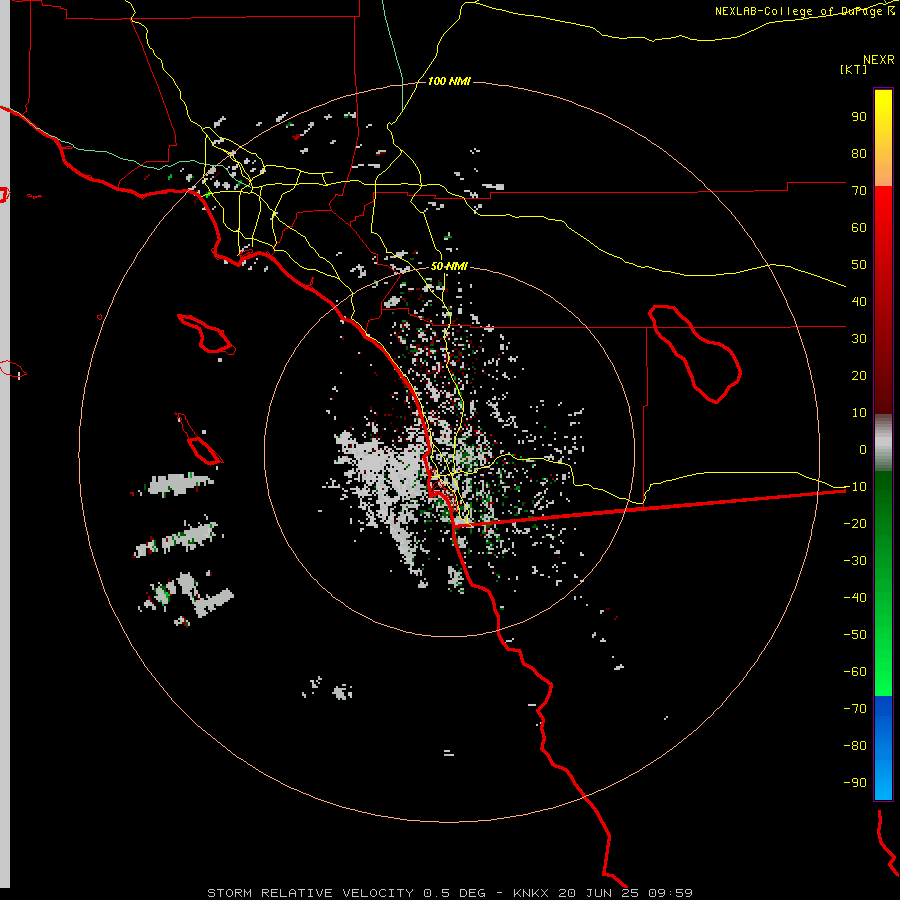Click the KNKX radar site identifier
The height and width of the screenshot is (900, 900).
(531, 893)
